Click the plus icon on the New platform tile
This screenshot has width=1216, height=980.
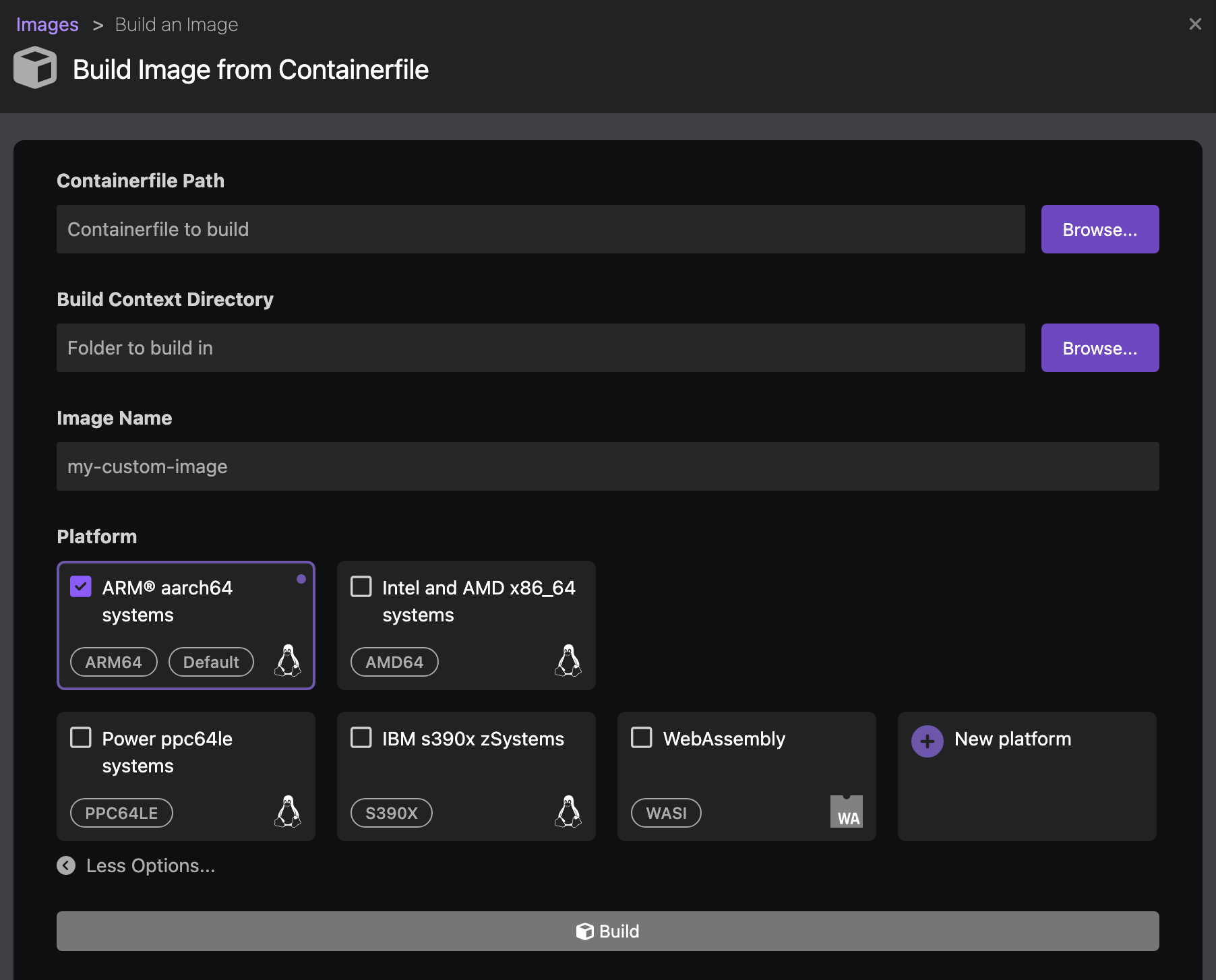click(x=928, y=741)
